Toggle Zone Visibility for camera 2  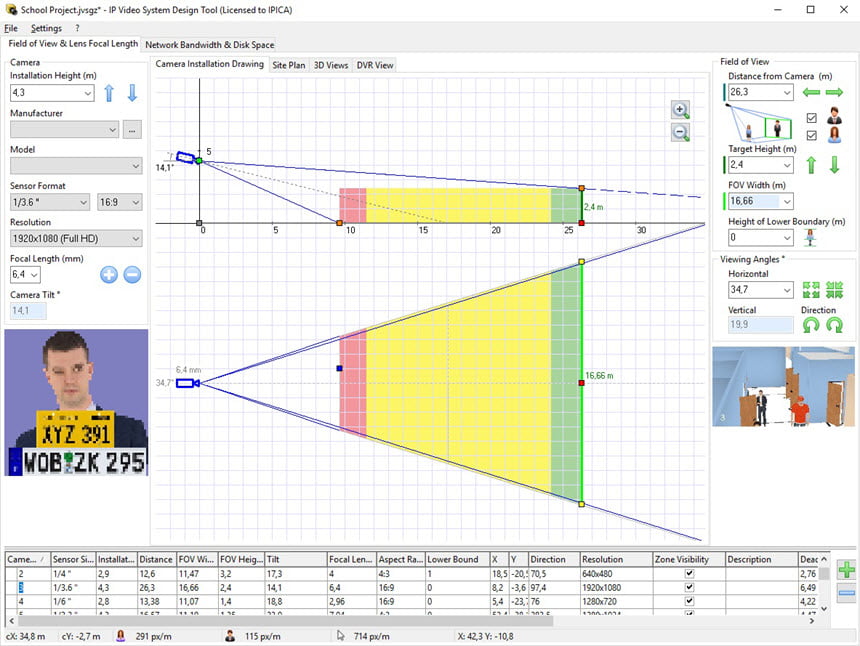(689, 574)
